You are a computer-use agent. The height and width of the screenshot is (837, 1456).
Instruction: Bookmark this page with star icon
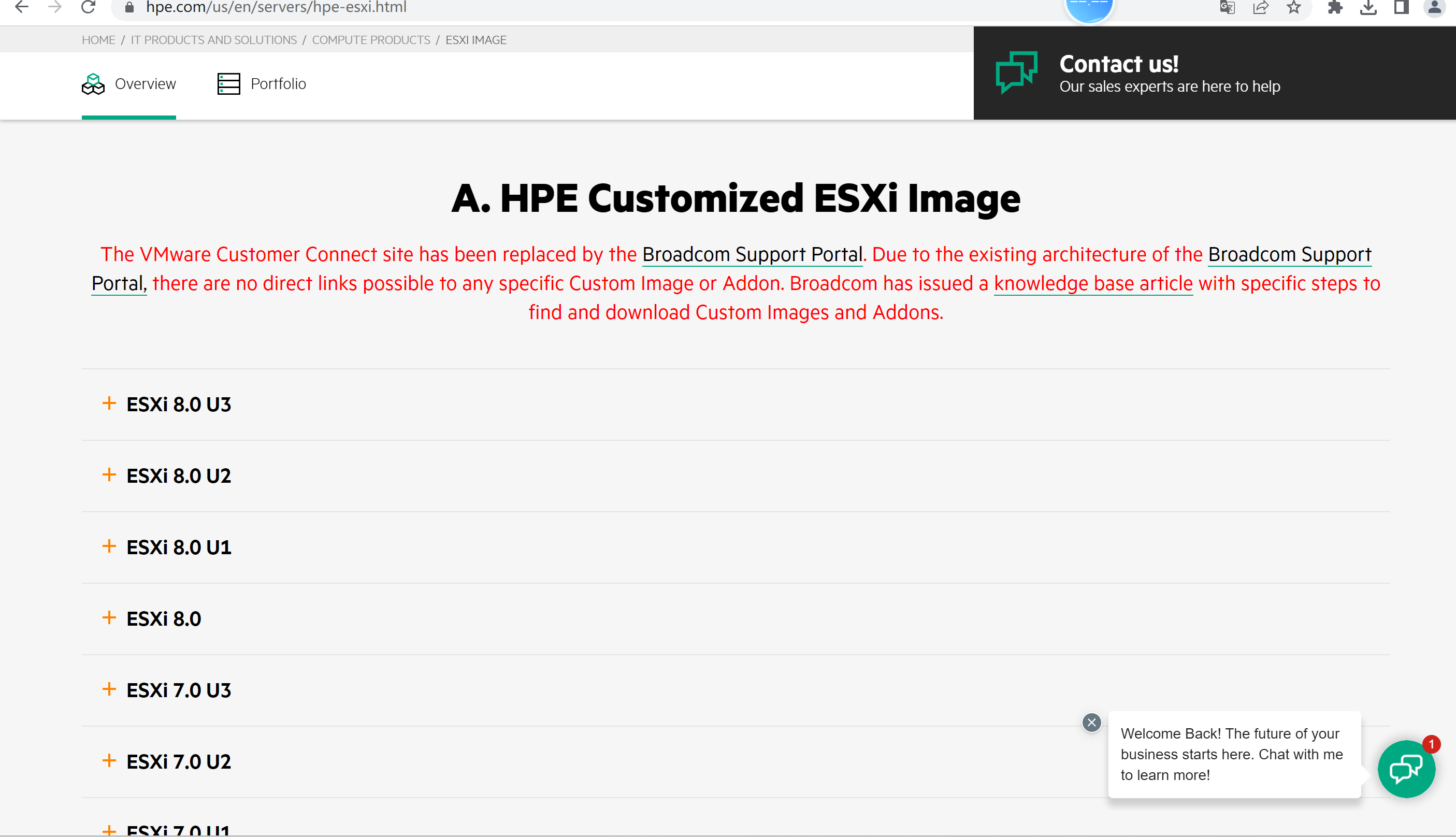point(1294,7)
